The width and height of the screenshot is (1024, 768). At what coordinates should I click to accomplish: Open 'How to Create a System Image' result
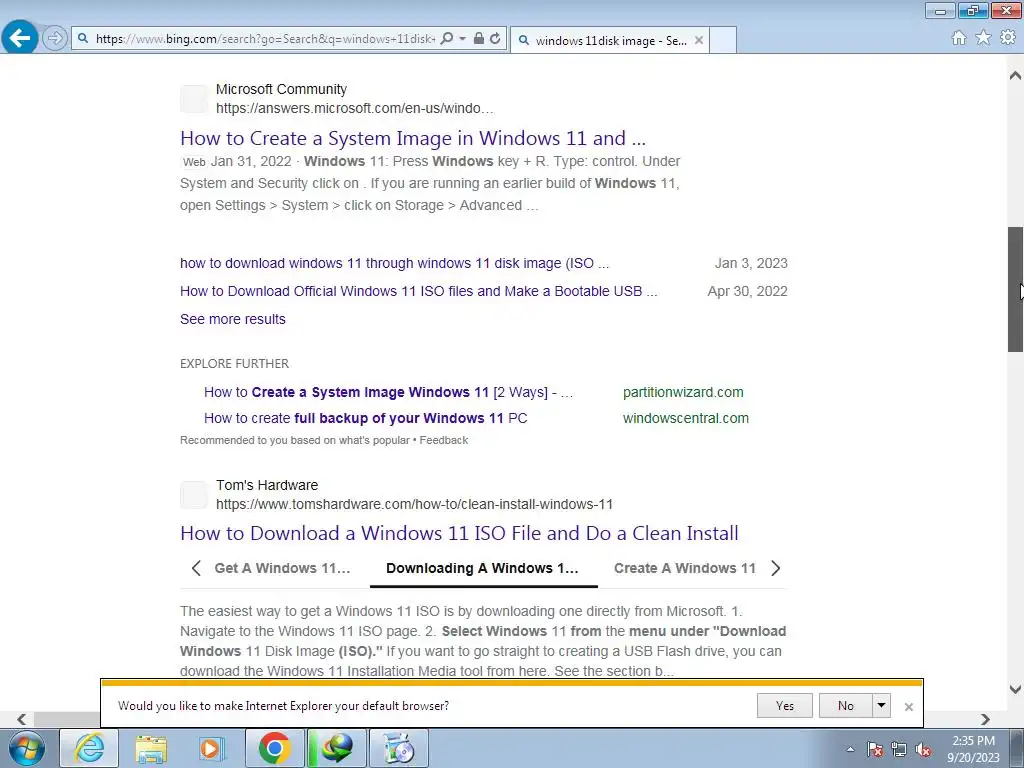(x=413, y=138)
